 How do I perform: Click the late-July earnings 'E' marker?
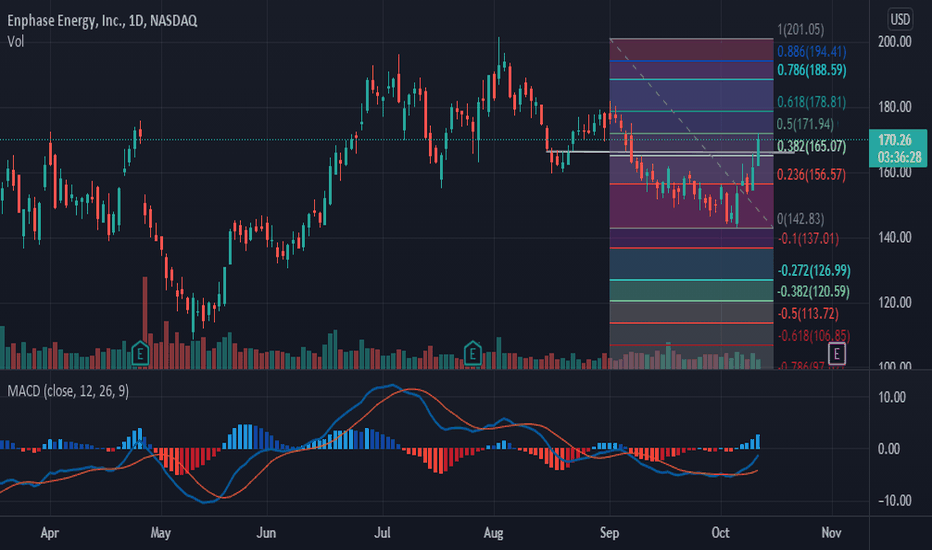tap(473, 354)
